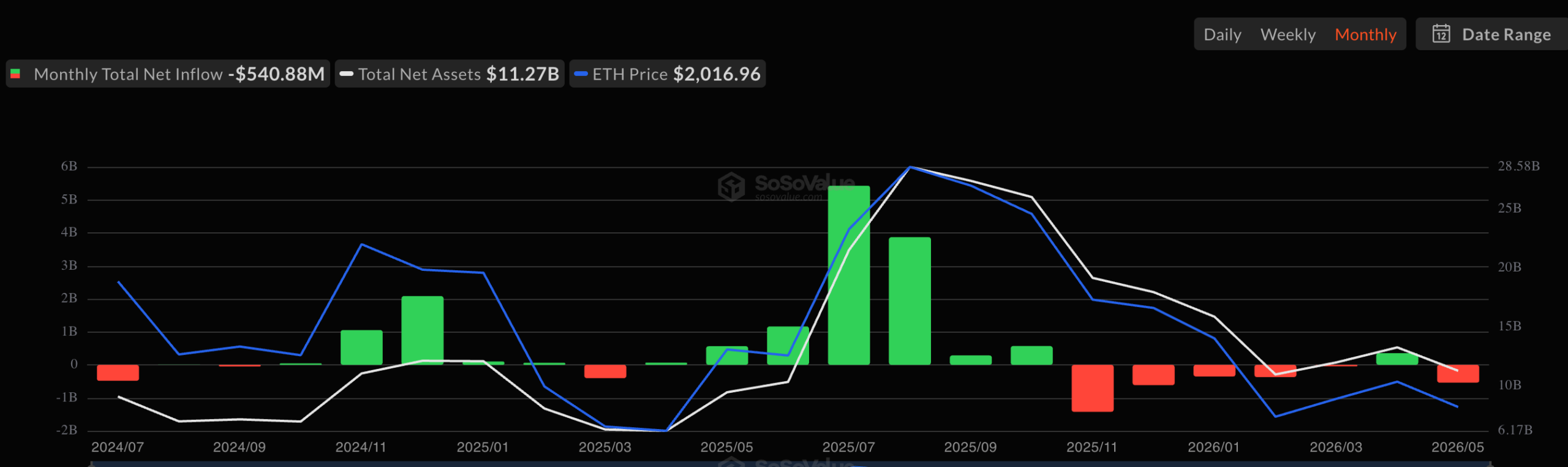Click the right axis value 6.17B

point(1515,430)
